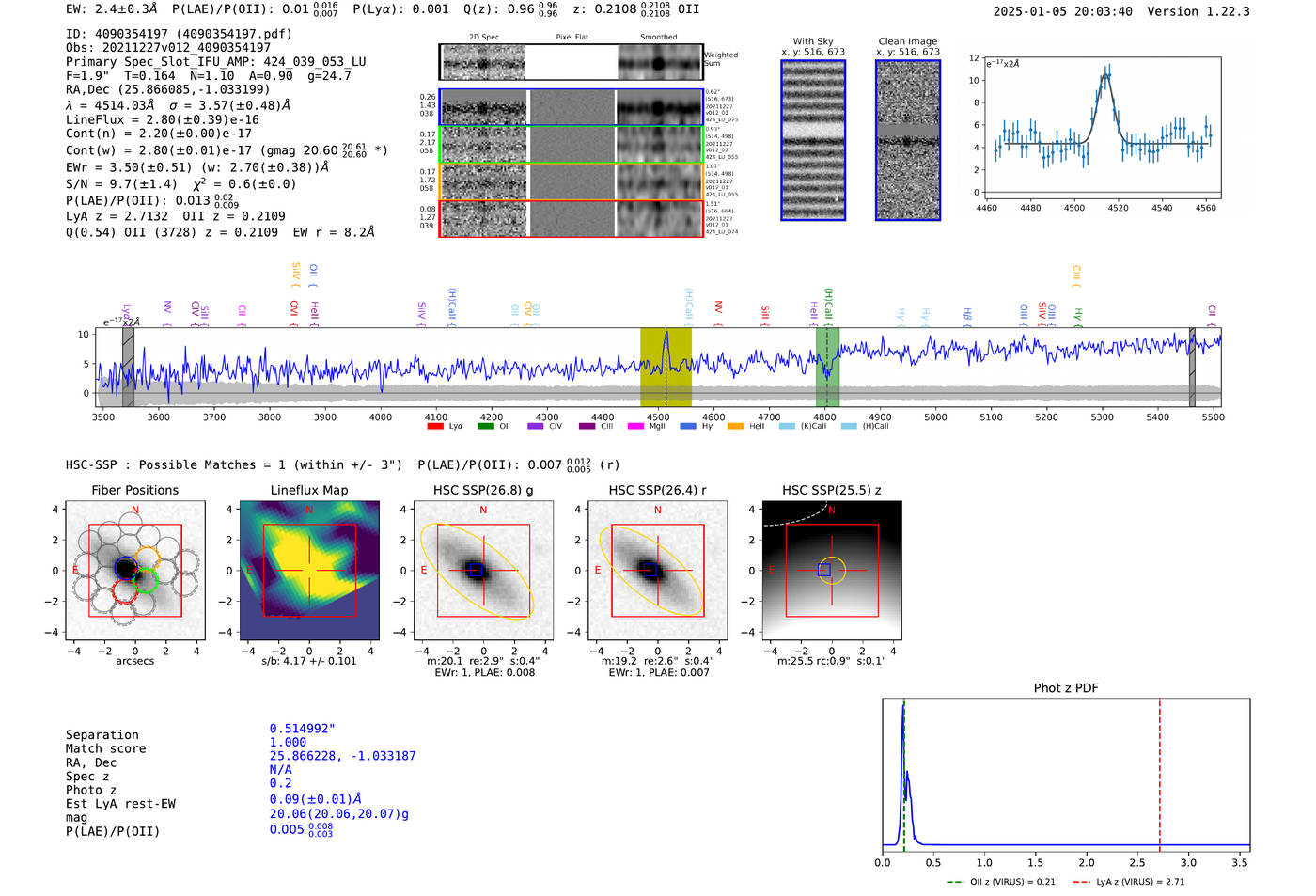Click the match score value 1.000
The height and width of the screenshot is (896, 1316).
(x=288, y=742)
